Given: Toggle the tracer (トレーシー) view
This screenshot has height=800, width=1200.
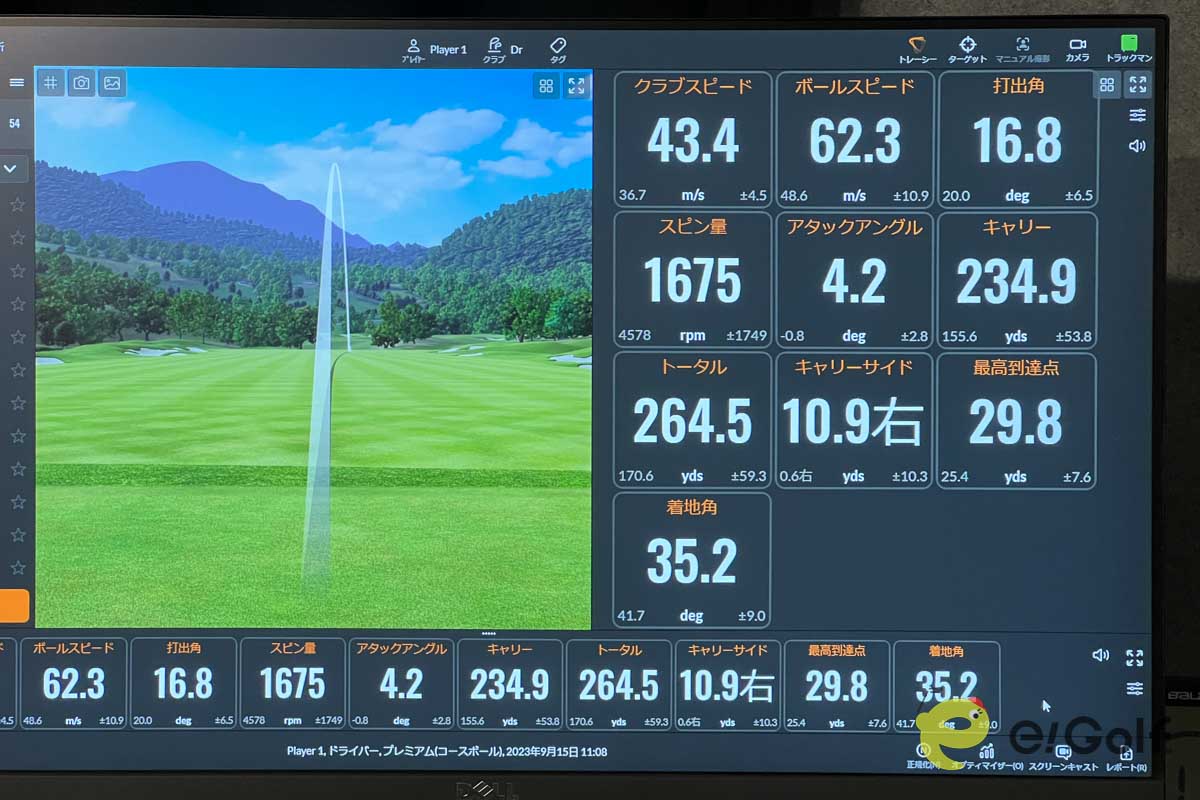Looking at the screenshot, I should point(917,49).
